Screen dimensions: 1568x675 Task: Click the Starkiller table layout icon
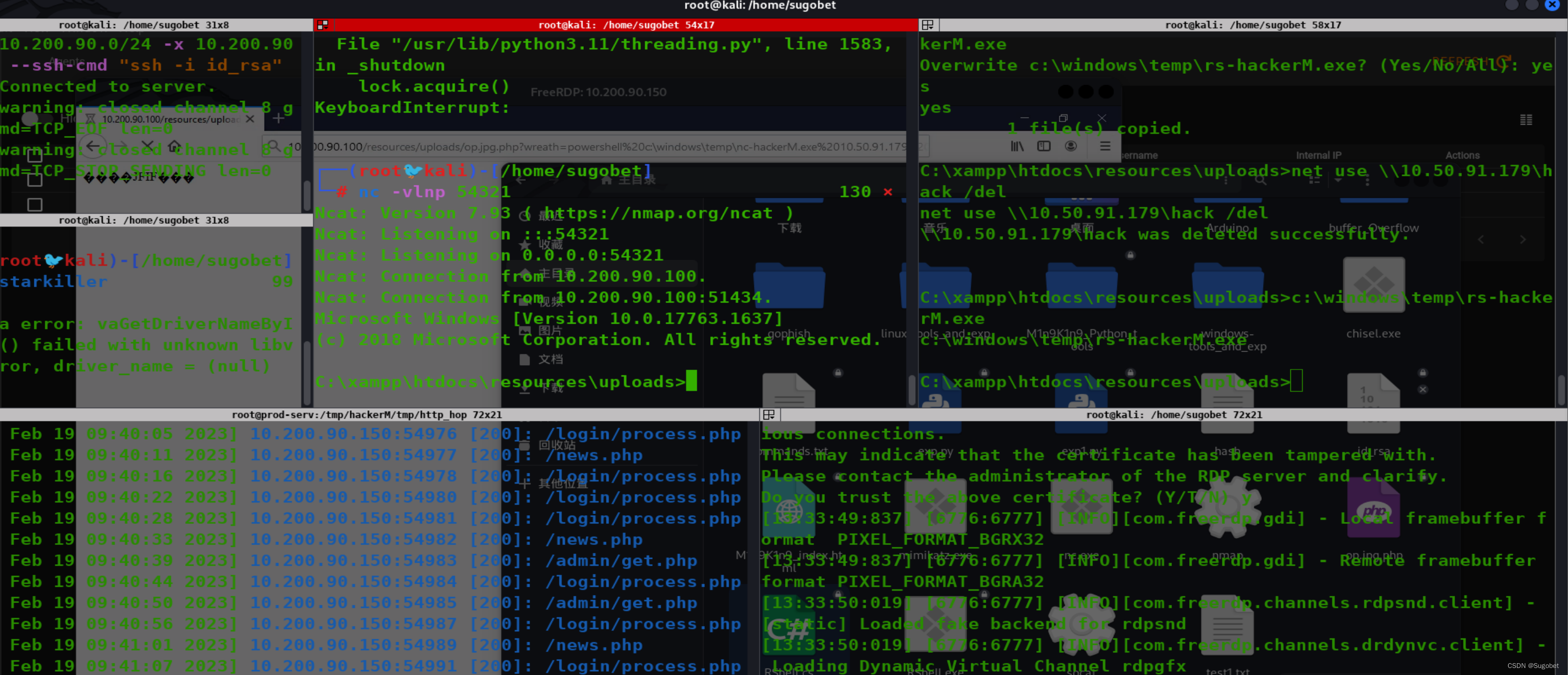[1525, 120]
